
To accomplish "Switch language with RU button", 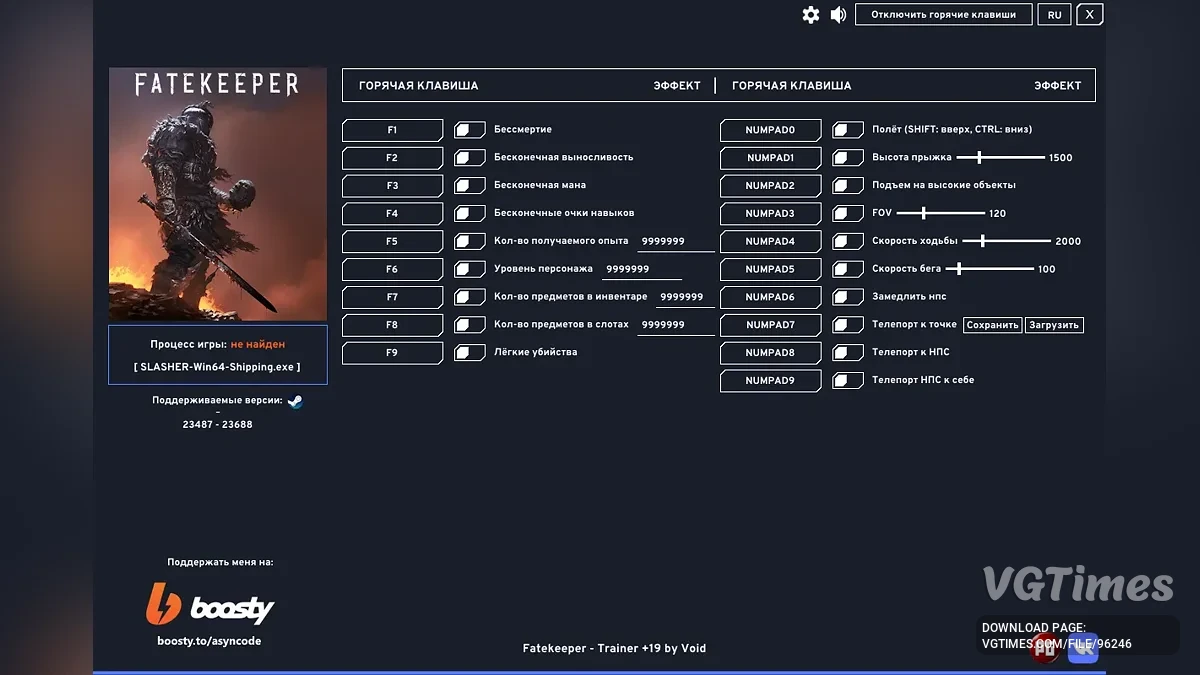I will point(1055,15).
